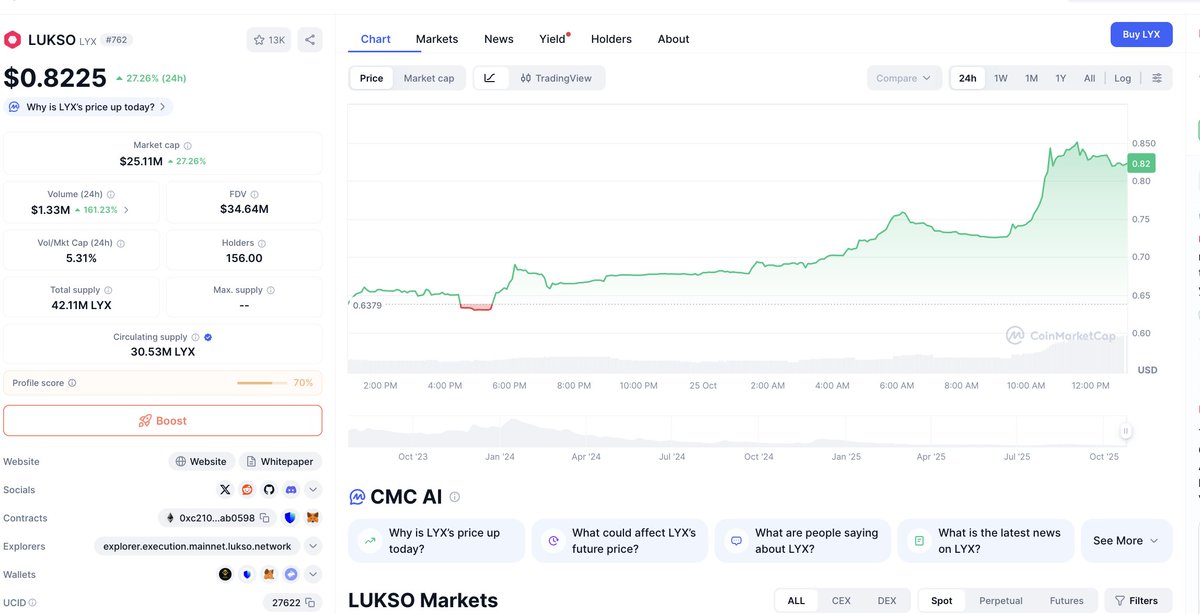This screenshot has width=1200, height=614.
Task: Open the Yield tab
Action: tap(553, 39)
